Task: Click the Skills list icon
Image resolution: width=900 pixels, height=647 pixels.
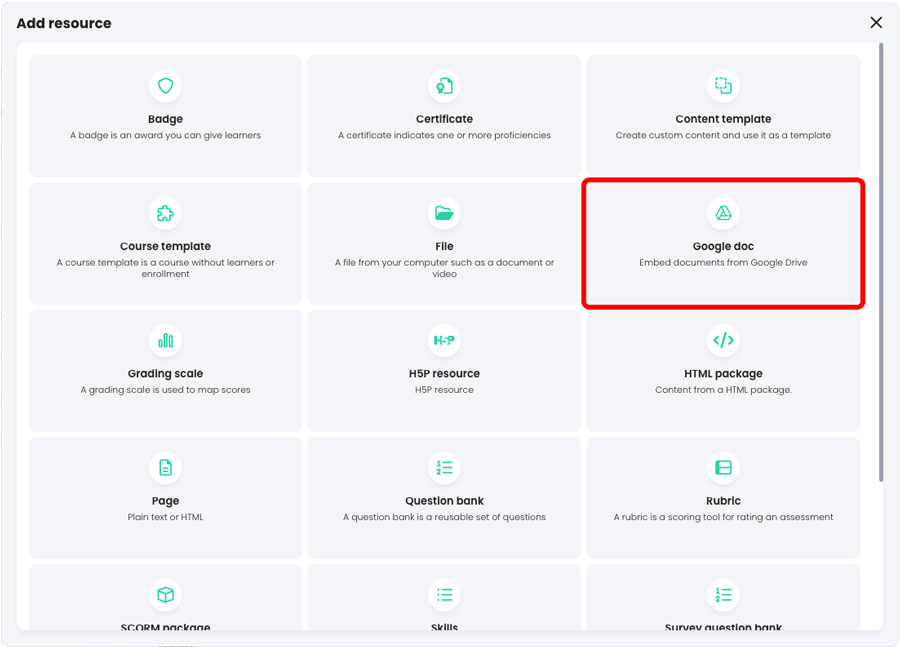Action: pos(444,594)
